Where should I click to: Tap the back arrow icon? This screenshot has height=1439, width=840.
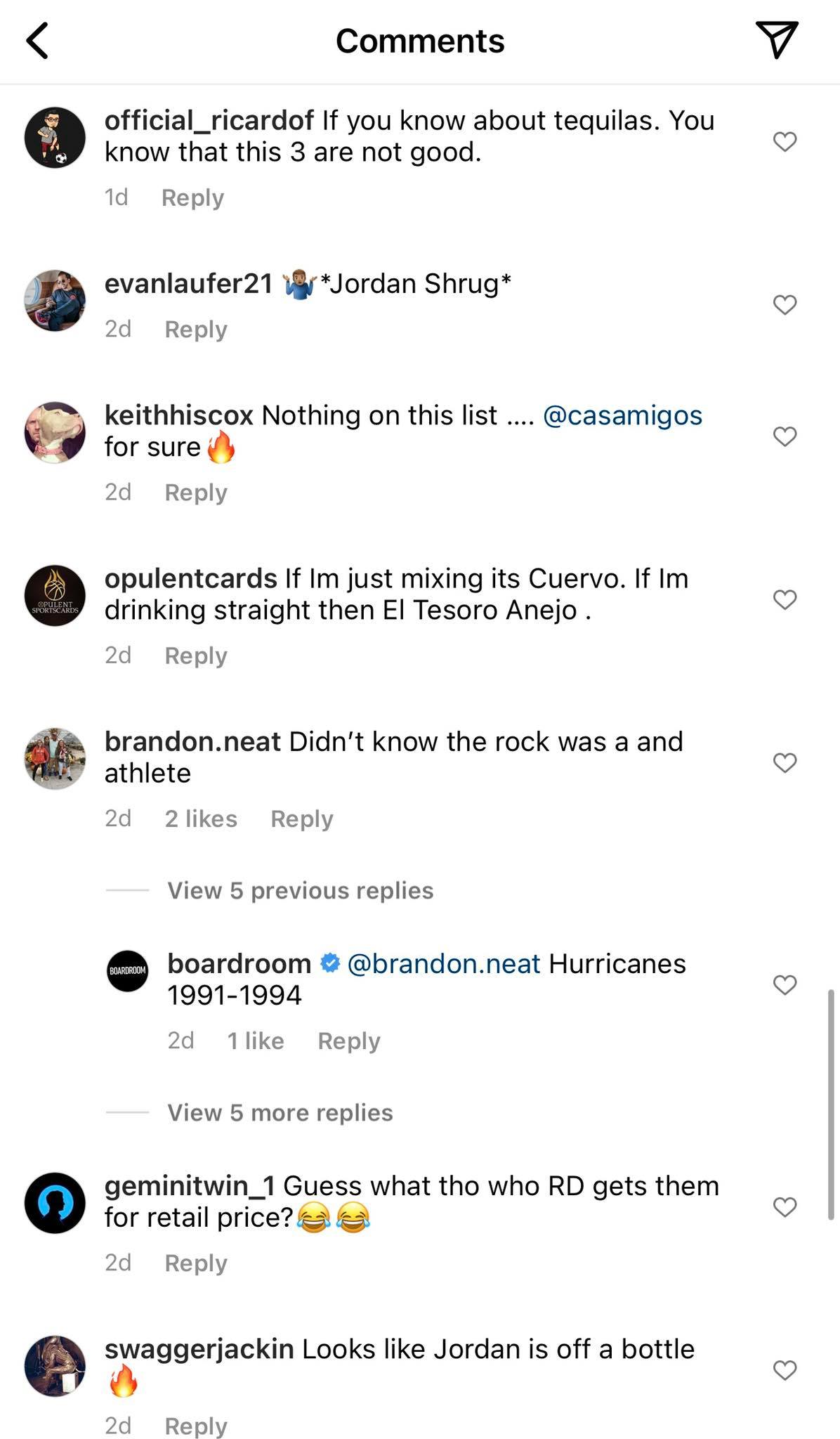[x=38, y=41]
